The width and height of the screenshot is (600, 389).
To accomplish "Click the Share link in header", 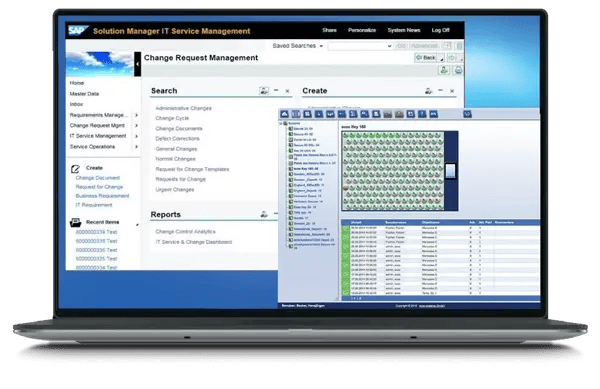I will pos(329,30).
